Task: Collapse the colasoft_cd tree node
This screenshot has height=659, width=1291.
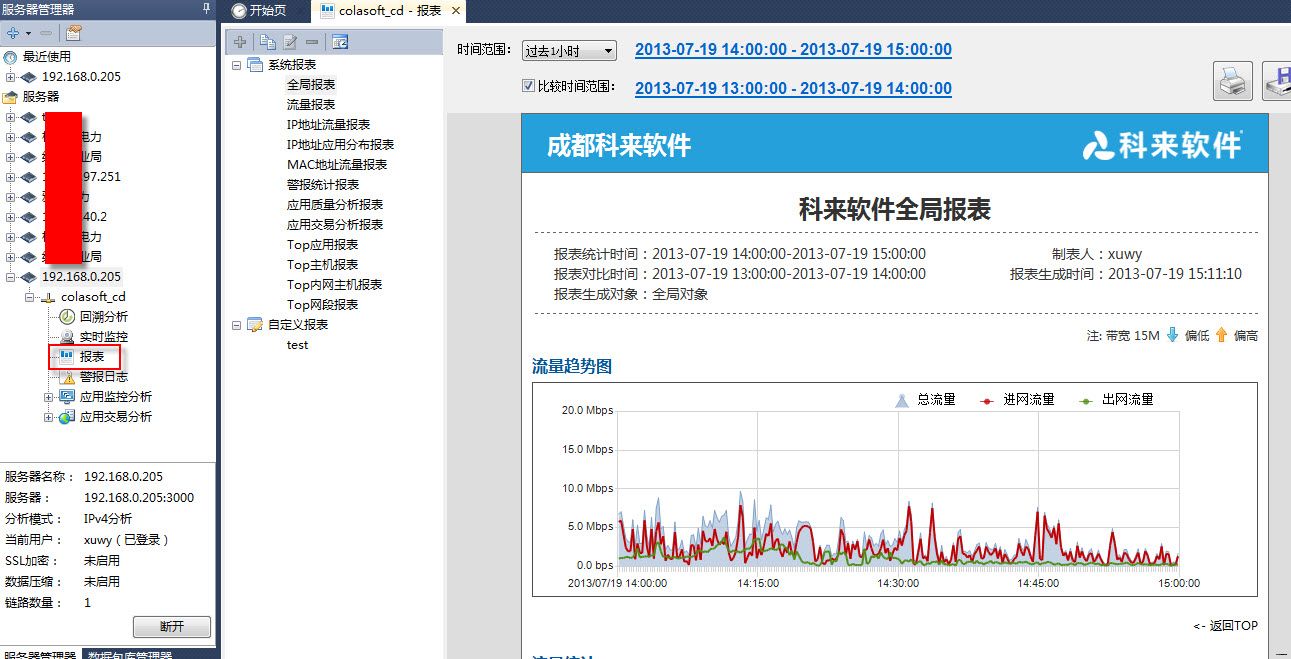Action: point(30,297)
